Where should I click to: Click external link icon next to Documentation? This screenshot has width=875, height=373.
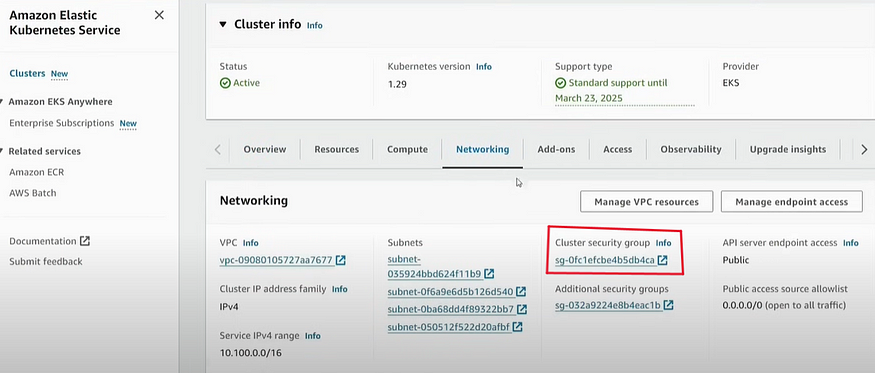[x=85, y=241]
